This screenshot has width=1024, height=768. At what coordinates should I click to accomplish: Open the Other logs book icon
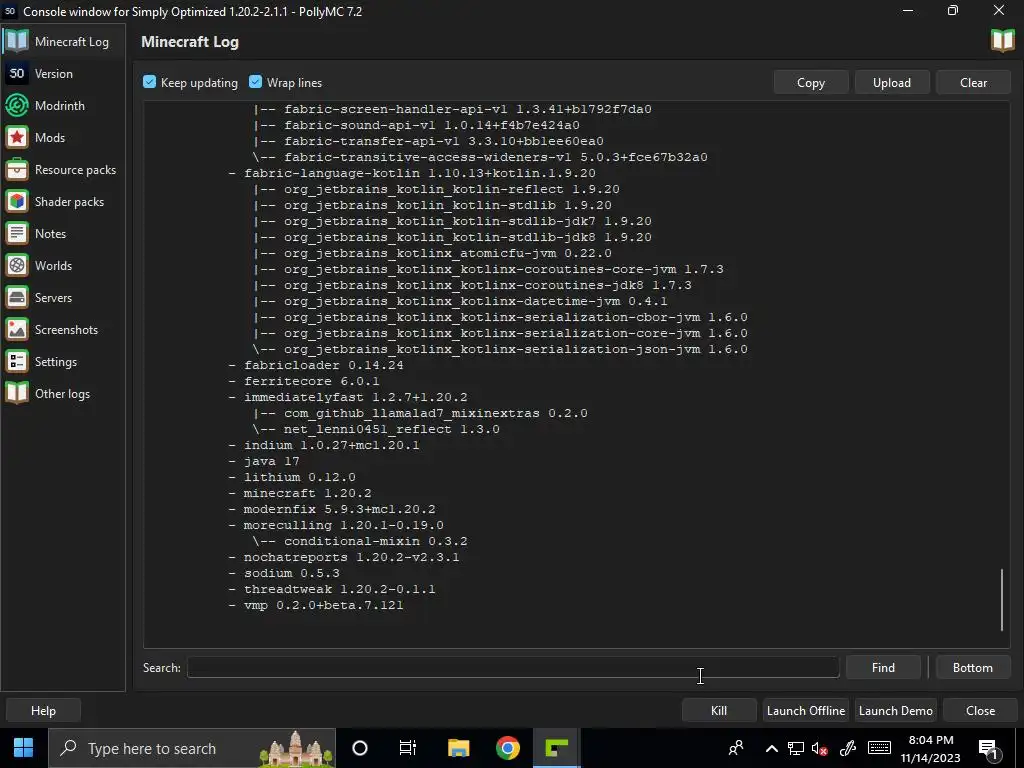tap(17, 393)
